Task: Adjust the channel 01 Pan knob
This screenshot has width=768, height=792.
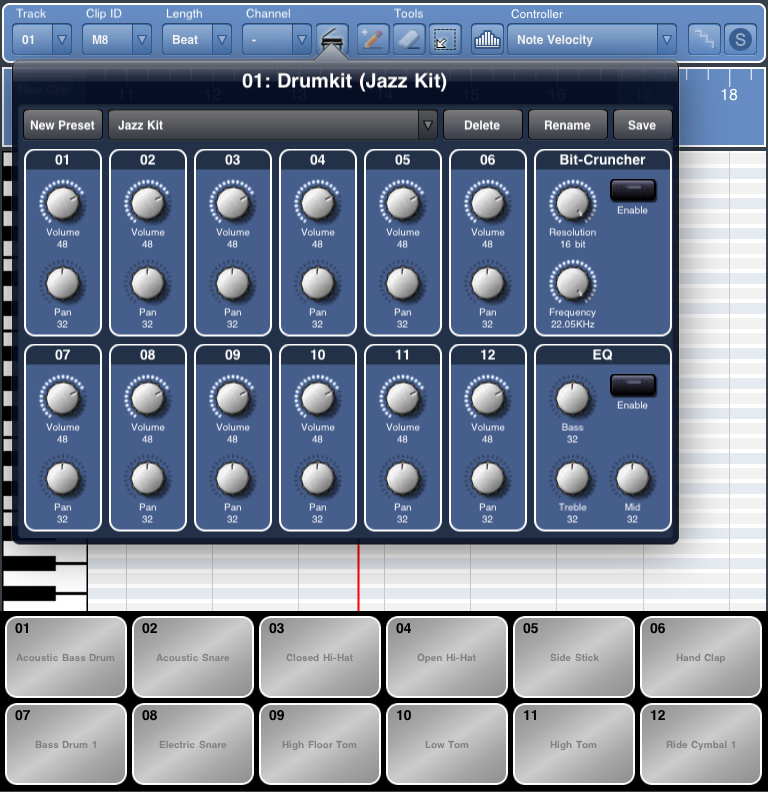Action: tap(63, 283)
